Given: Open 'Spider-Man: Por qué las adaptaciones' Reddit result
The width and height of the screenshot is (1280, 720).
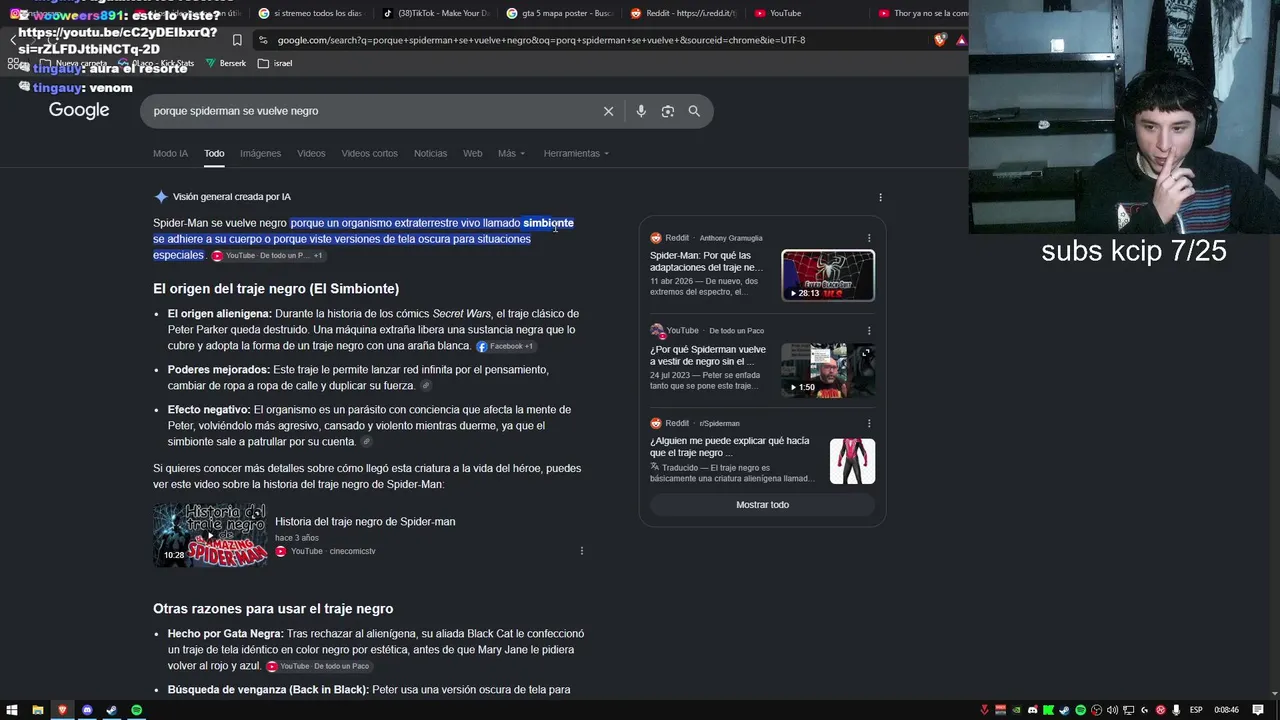Looking at the screenshot, I should point(707,261).
